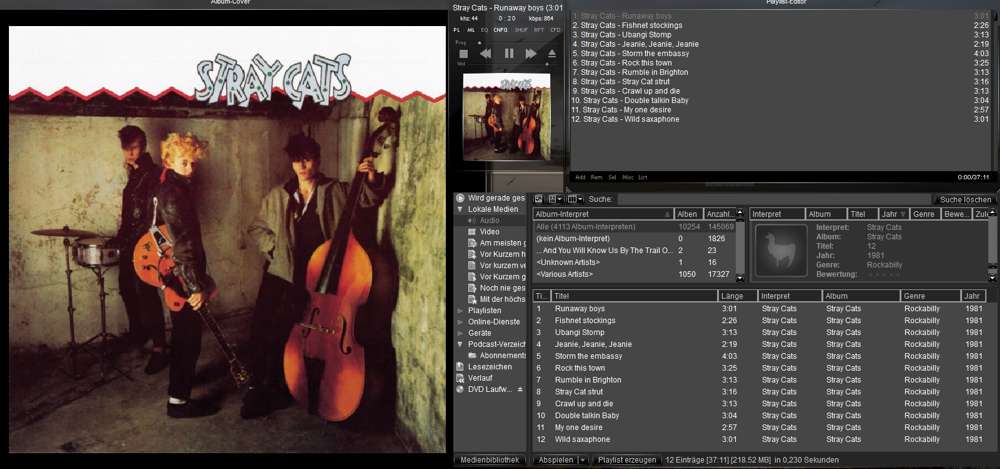
Task: Toggle the ML media library button
Action: [x=471, y=30]
